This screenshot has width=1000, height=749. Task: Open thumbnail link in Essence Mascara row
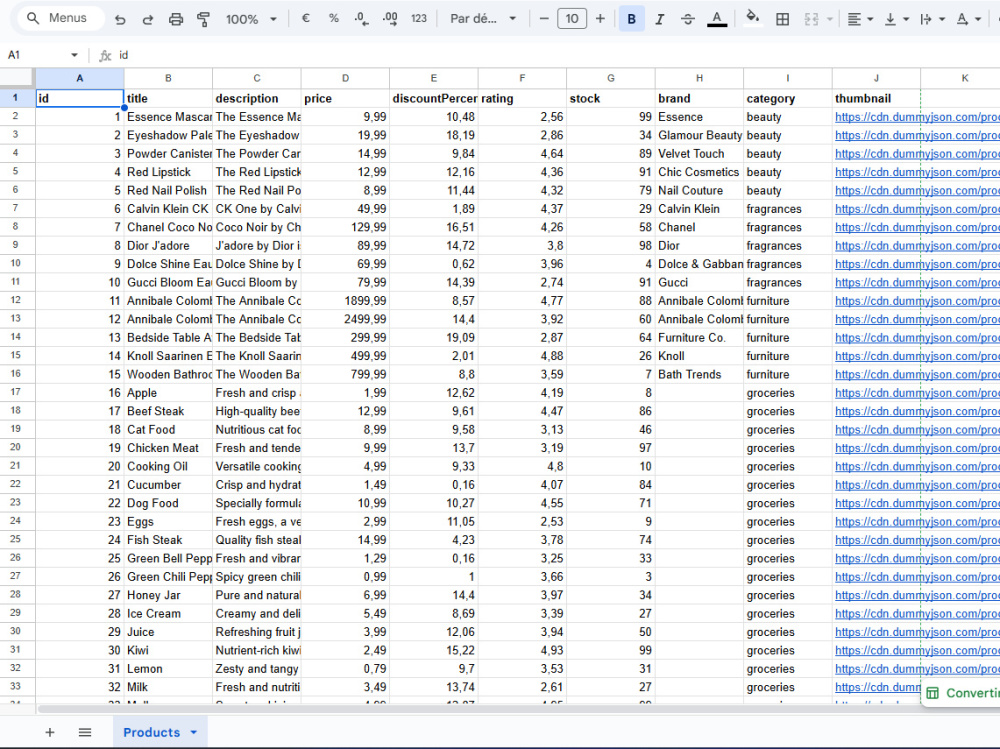tap(916, 117)
